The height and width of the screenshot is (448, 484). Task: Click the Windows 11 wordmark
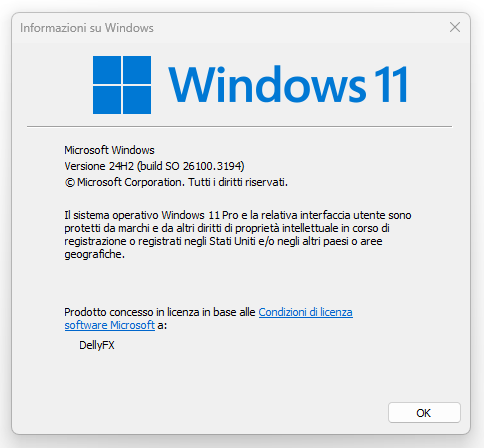pyautogui.click(x=288, y=84)
